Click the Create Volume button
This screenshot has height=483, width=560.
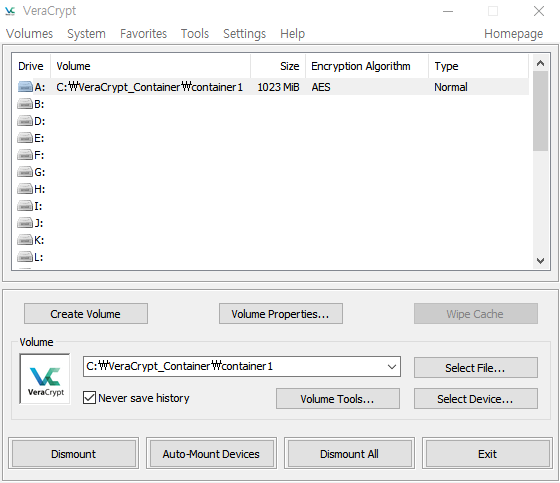[86, 314]
